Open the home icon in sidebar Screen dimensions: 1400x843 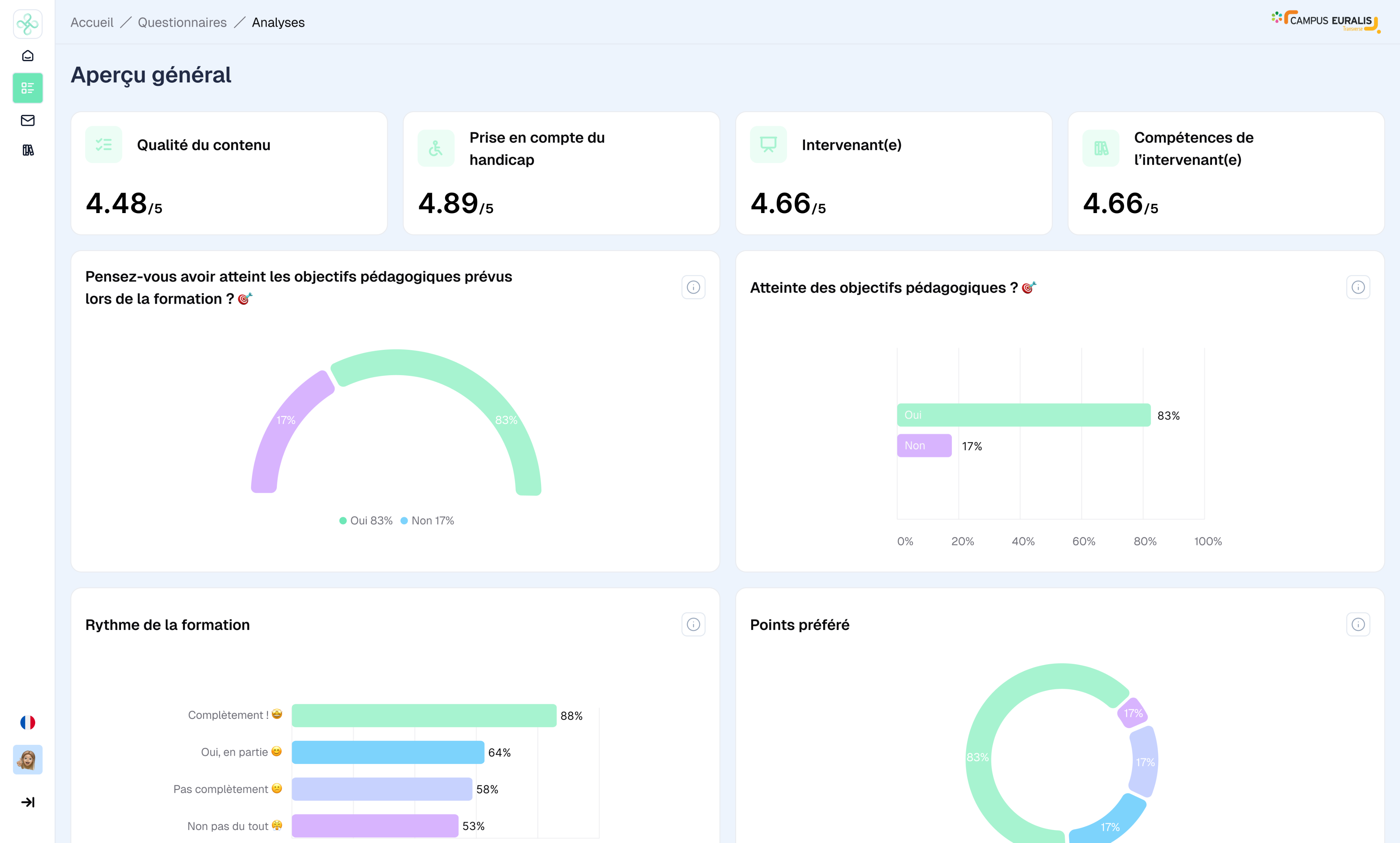click(27, 56)
